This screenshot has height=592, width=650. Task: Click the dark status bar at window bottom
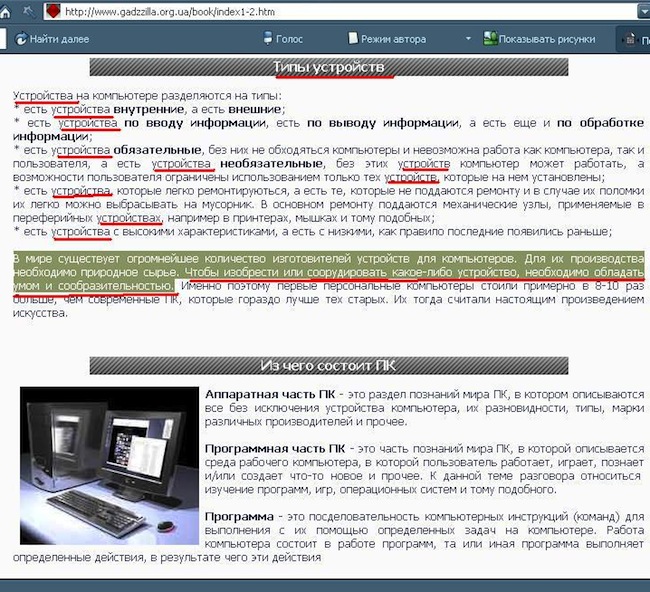tap(325, 584)
